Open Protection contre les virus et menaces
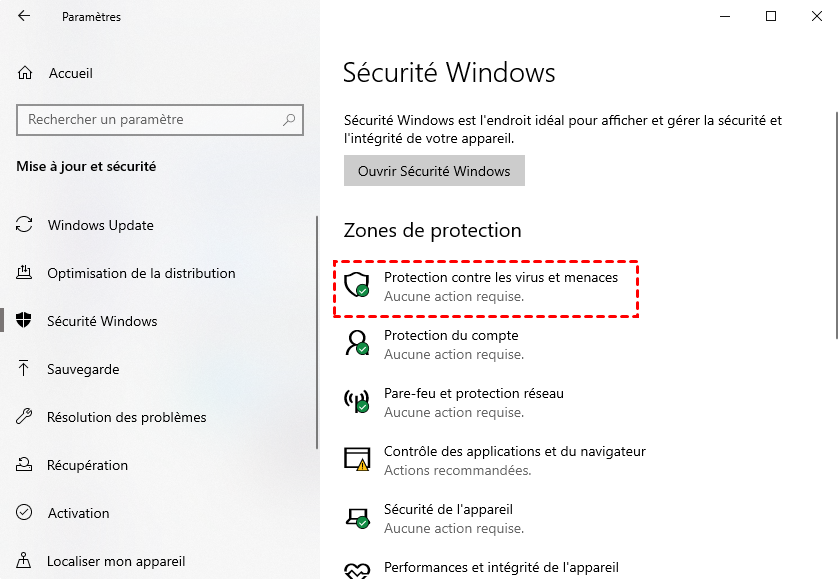 click(501, 277)
